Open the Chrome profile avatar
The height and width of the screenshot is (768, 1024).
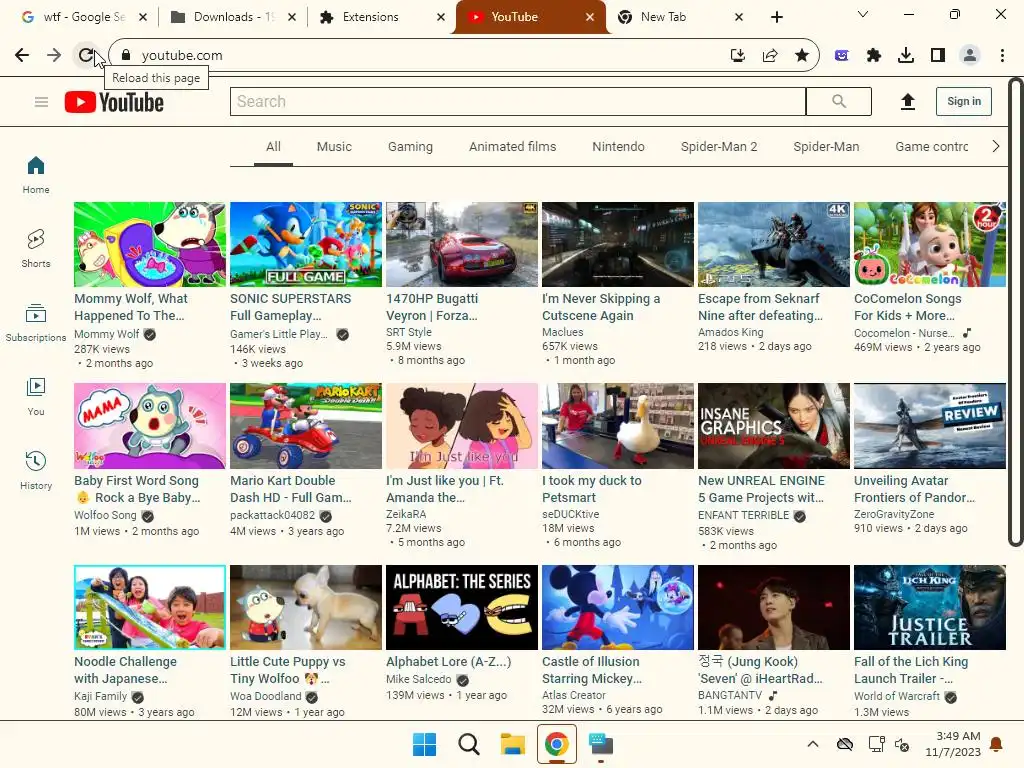(970, 56)
